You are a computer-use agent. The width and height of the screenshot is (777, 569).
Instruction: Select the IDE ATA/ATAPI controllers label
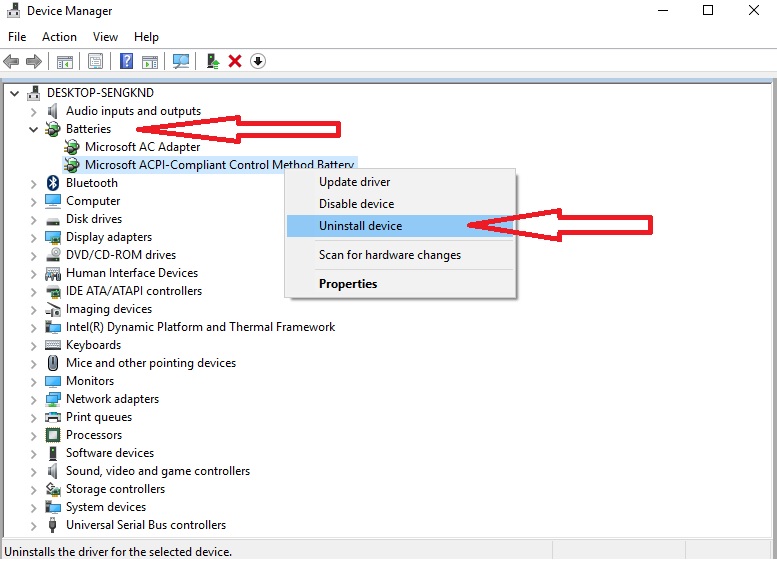click(x=134, y=291)
